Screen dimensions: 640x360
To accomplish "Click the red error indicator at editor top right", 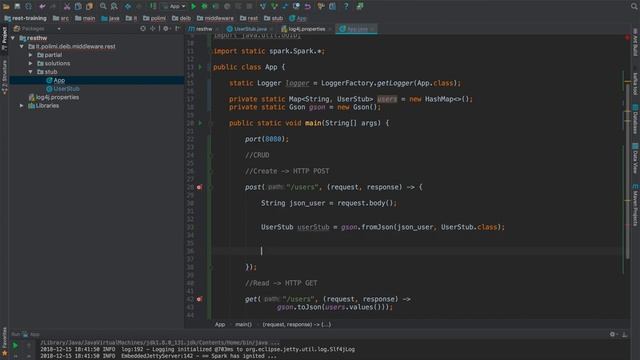I will [x=627, y=38].
